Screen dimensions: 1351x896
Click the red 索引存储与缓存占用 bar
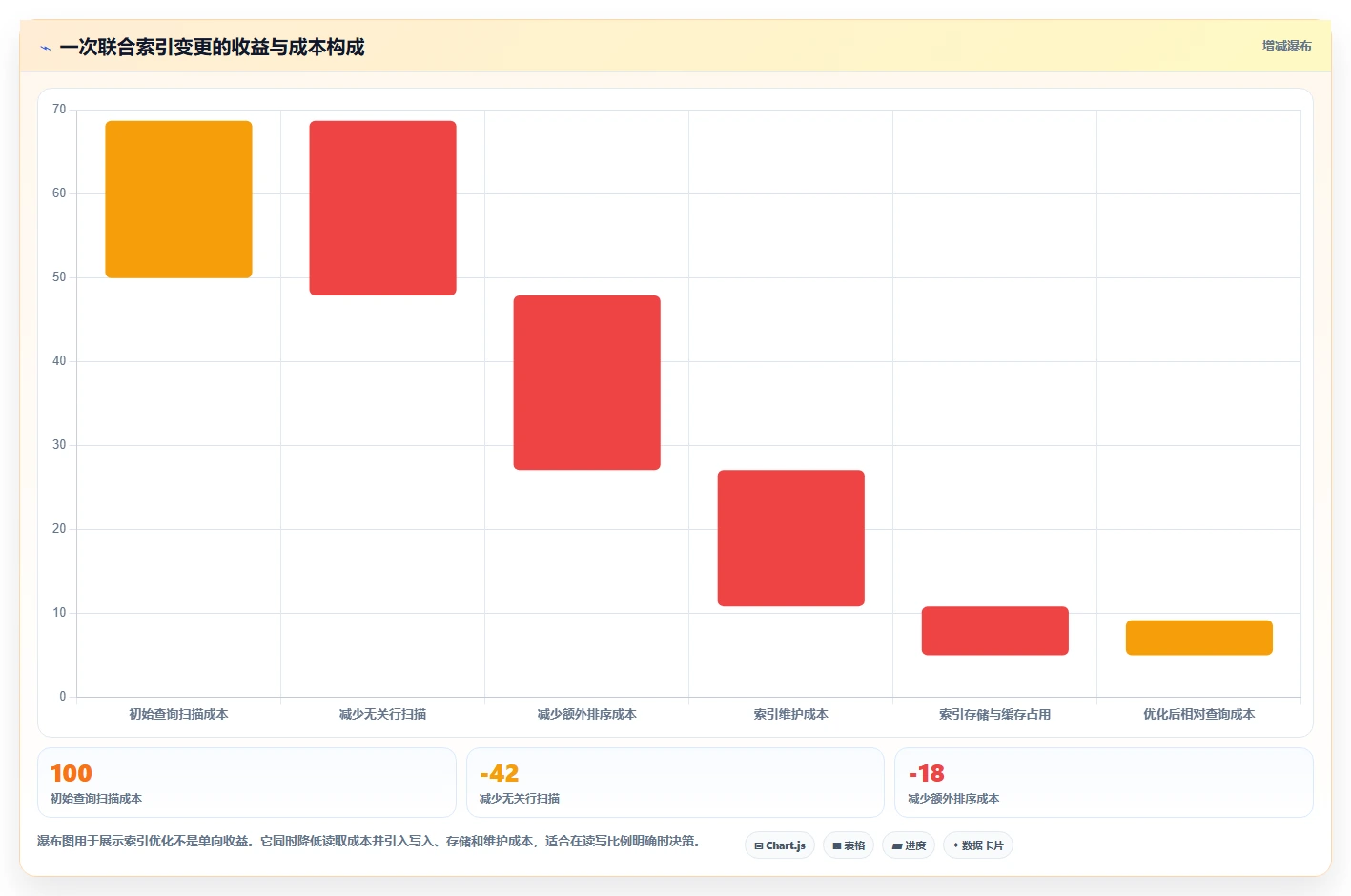coord(994,630)
